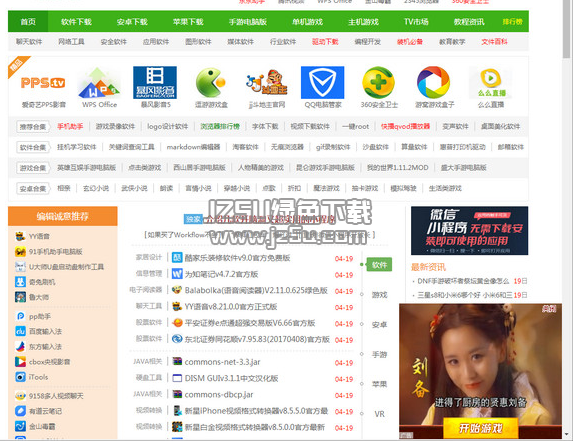Open the 刘备 game advertisement image
This screenshot has width=577, height=444.
(481, 371)
